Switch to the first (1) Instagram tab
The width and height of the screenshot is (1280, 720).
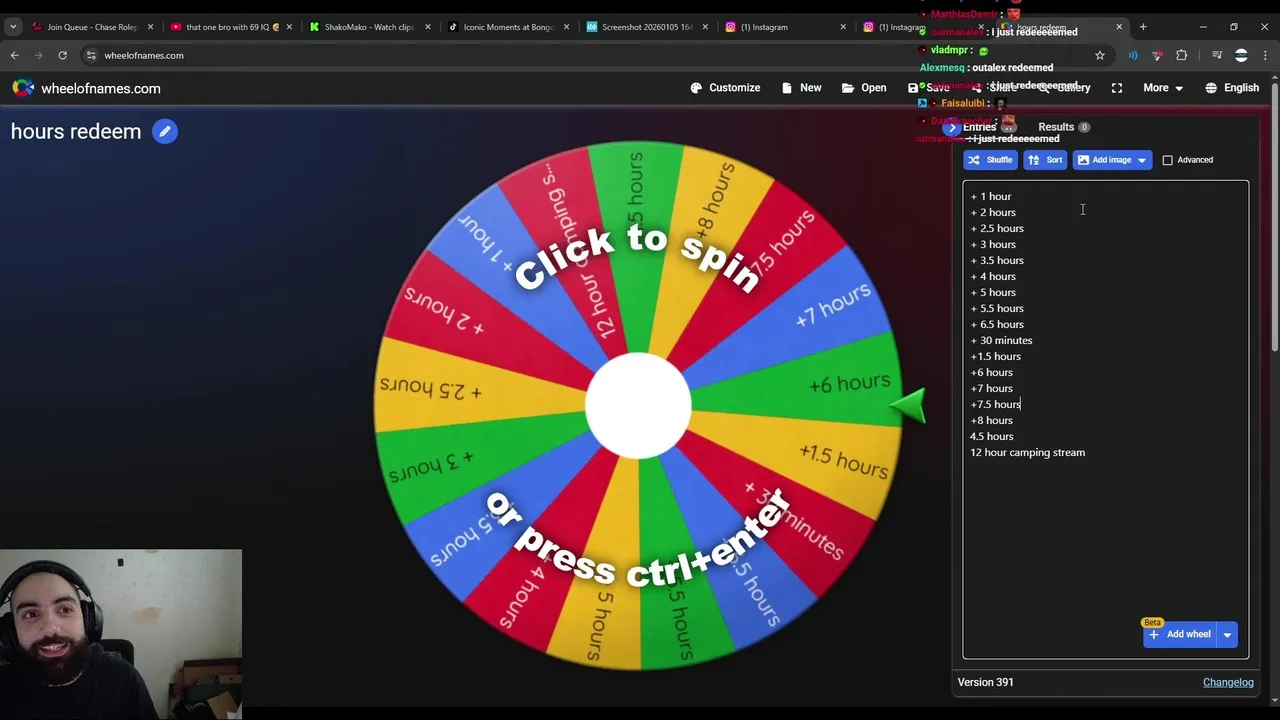tap(784, 27)
